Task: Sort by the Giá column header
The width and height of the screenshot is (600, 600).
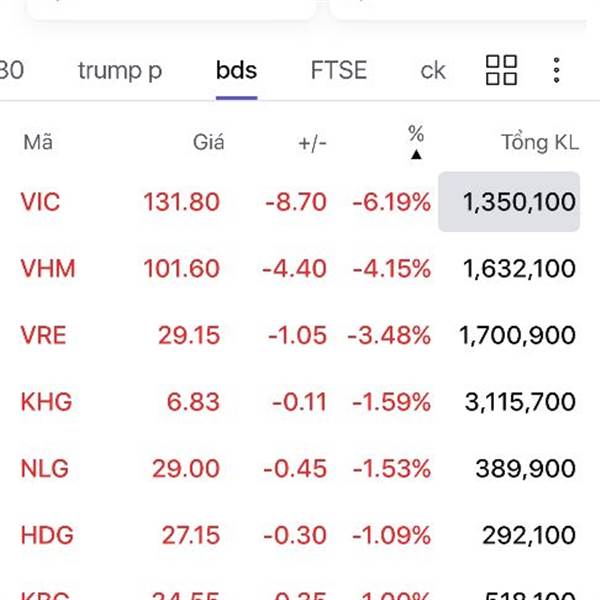Action: pos(208,143)
